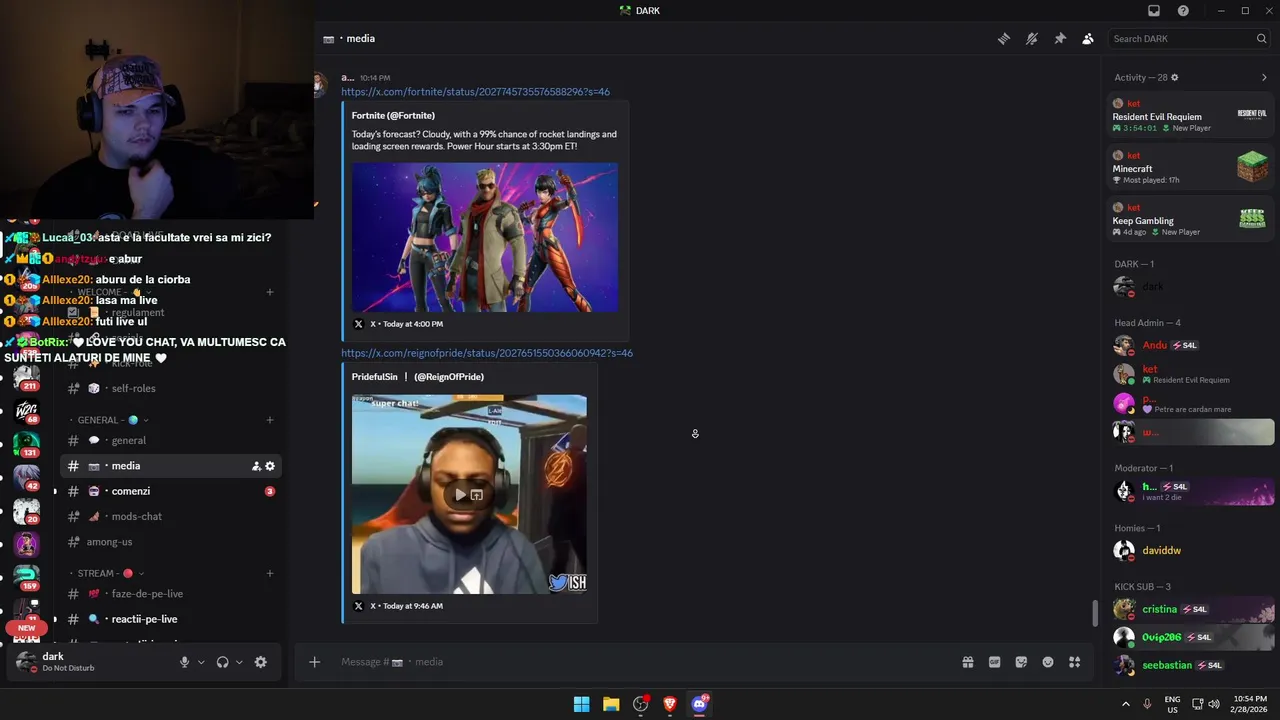Collapse the GENERAL category

[113, 420]
